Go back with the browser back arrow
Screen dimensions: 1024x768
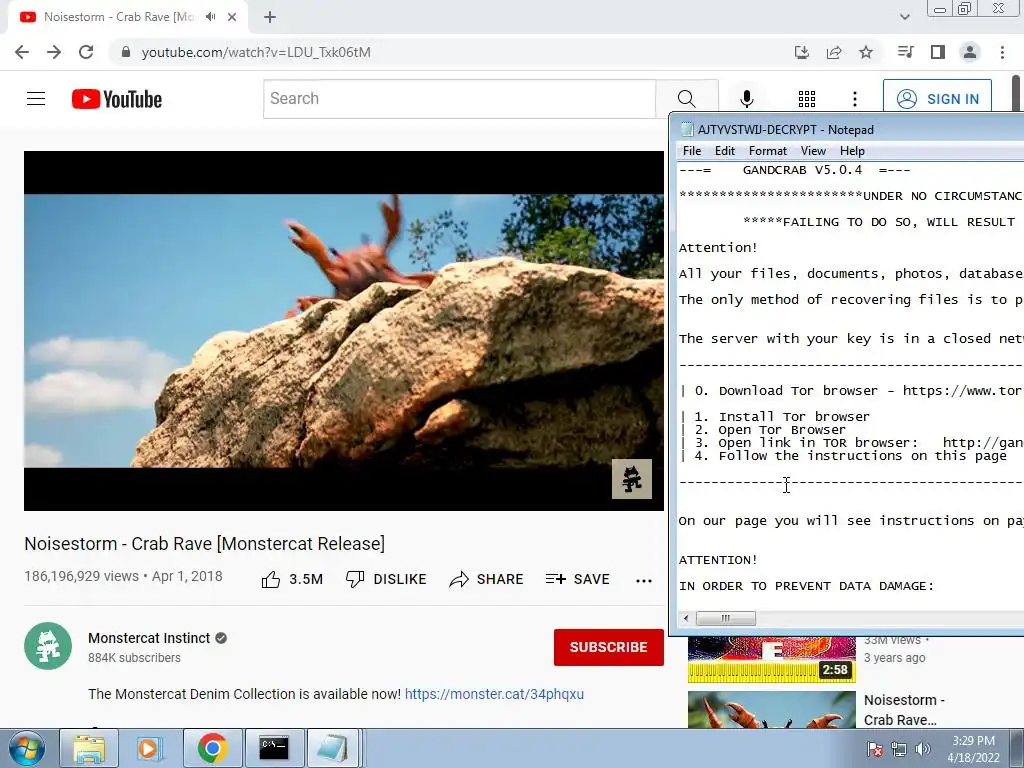click(22, 52)
